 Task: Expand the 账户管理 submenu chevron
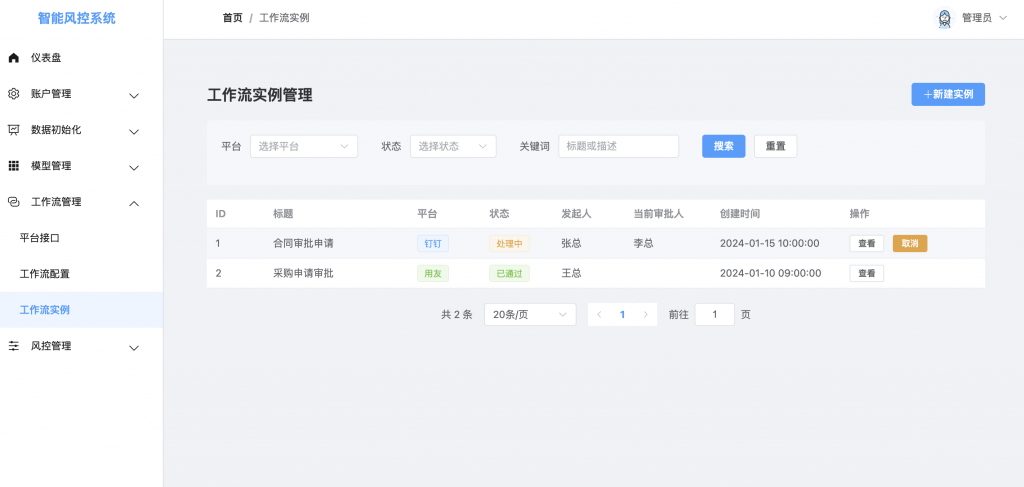click(x=134, y=96)
